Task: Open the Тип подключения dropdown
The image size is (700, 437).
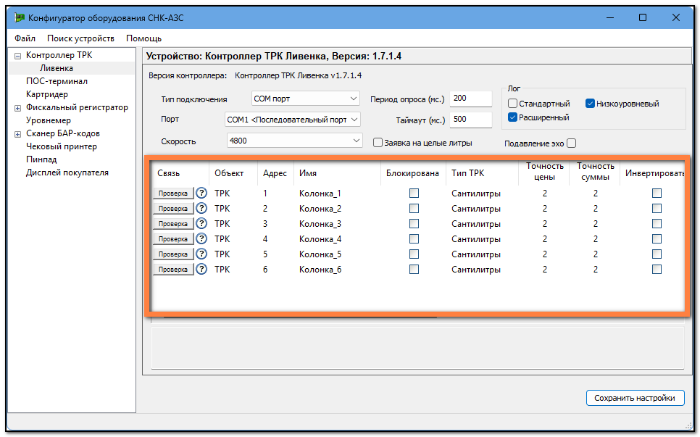Action: 305,99
